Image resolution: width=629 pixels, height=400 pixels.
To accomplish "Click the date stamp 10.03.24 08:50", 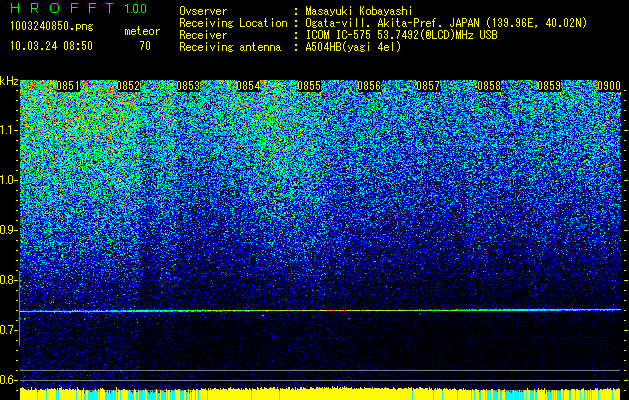I will [x=51, y=46].
